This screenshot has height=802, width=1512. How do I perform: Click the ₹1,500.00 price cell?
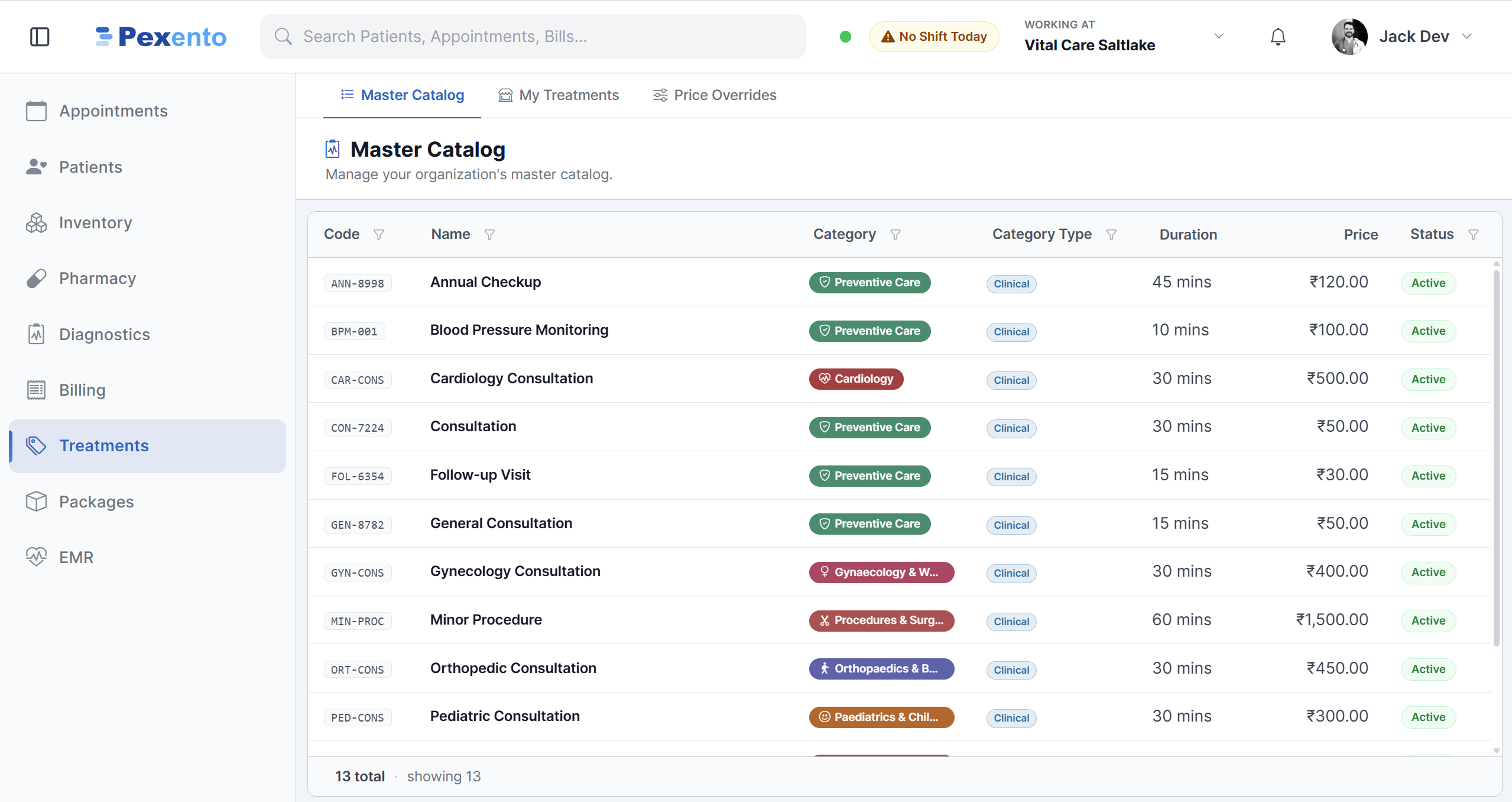point(1332,620)
